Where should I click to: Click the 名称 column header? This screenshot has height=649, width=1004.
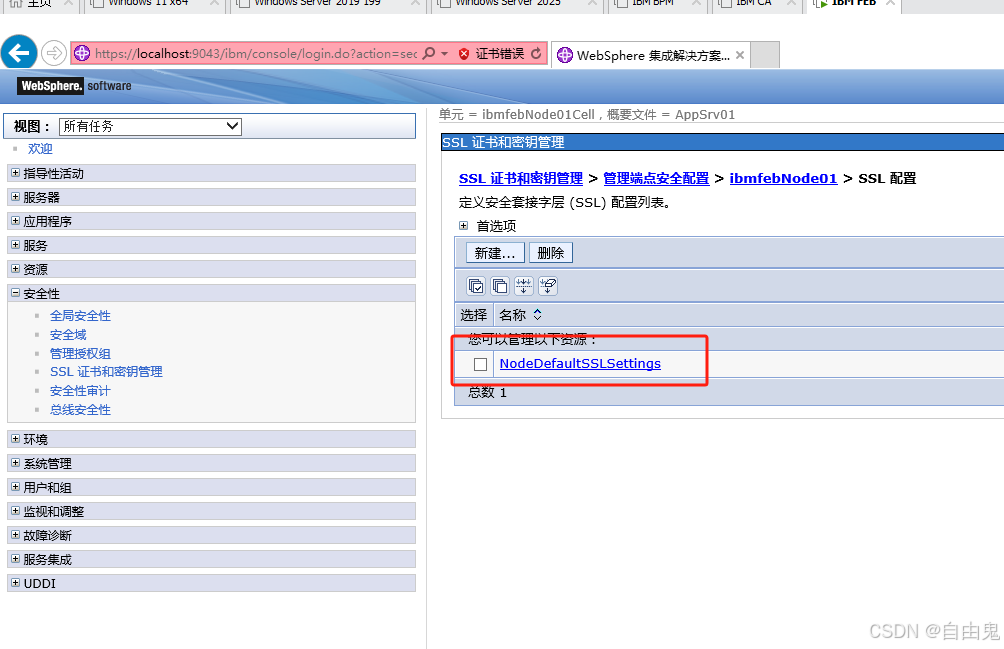512,314
